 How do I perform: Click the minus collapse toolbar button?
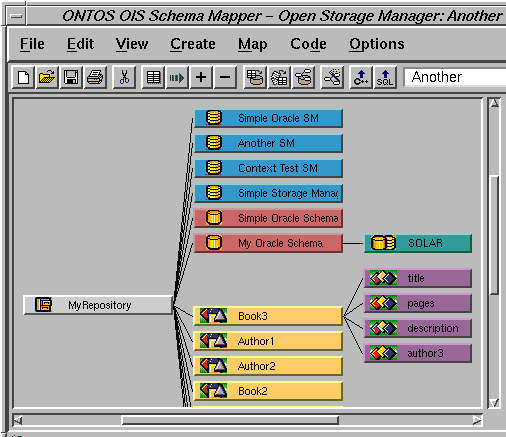pyautogui.click(x=225, y=77)
